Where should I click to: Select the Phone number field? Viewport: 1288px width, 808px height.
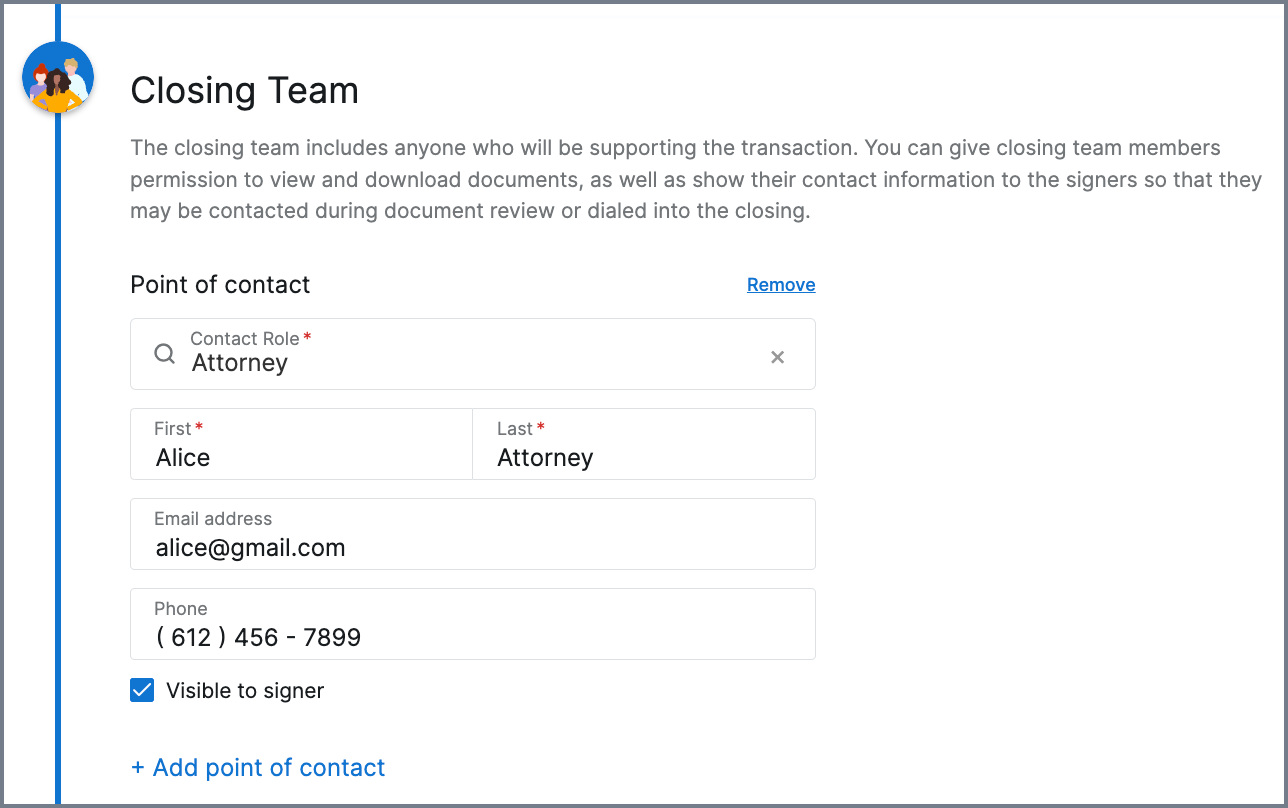click(473, 624)
